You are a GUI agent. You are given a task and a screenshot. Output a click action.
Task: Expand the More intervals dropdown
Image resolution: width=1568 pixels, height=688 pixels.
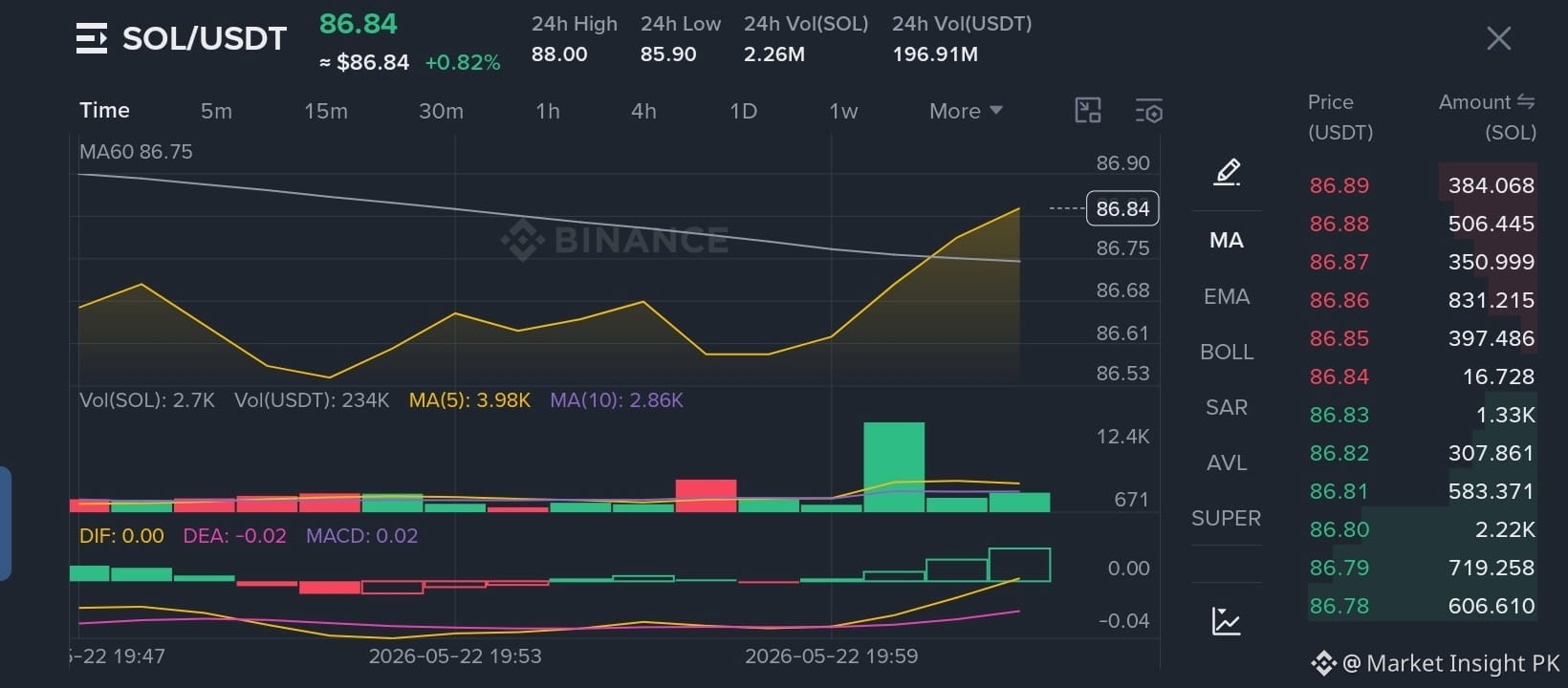pos(966,111)
